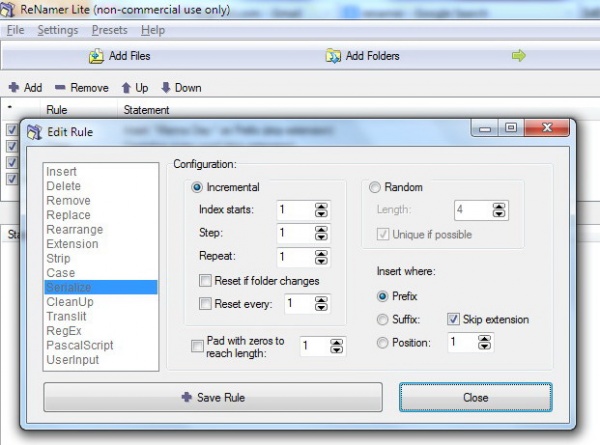Click the Add rule plus icon
The image size is (600, 445).
coord(14,87)
